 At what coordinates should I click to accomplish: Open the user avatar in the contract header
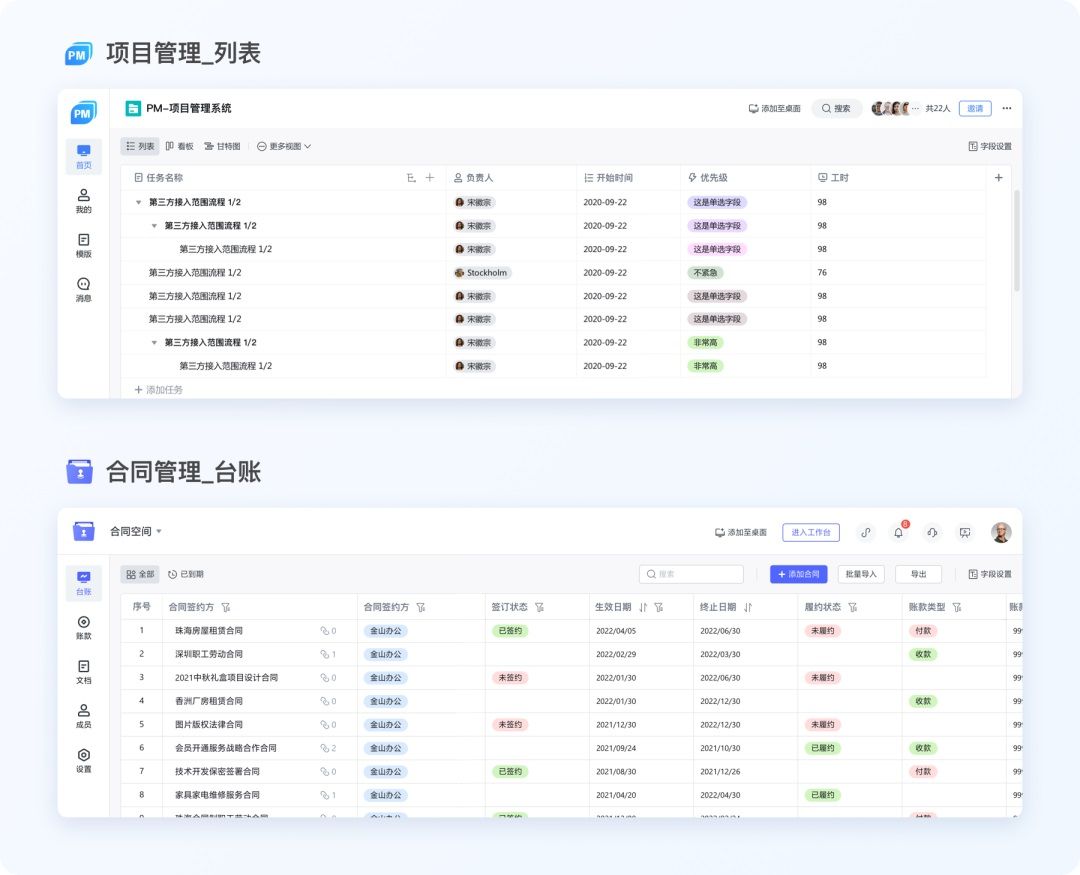tap(1001, 533)
